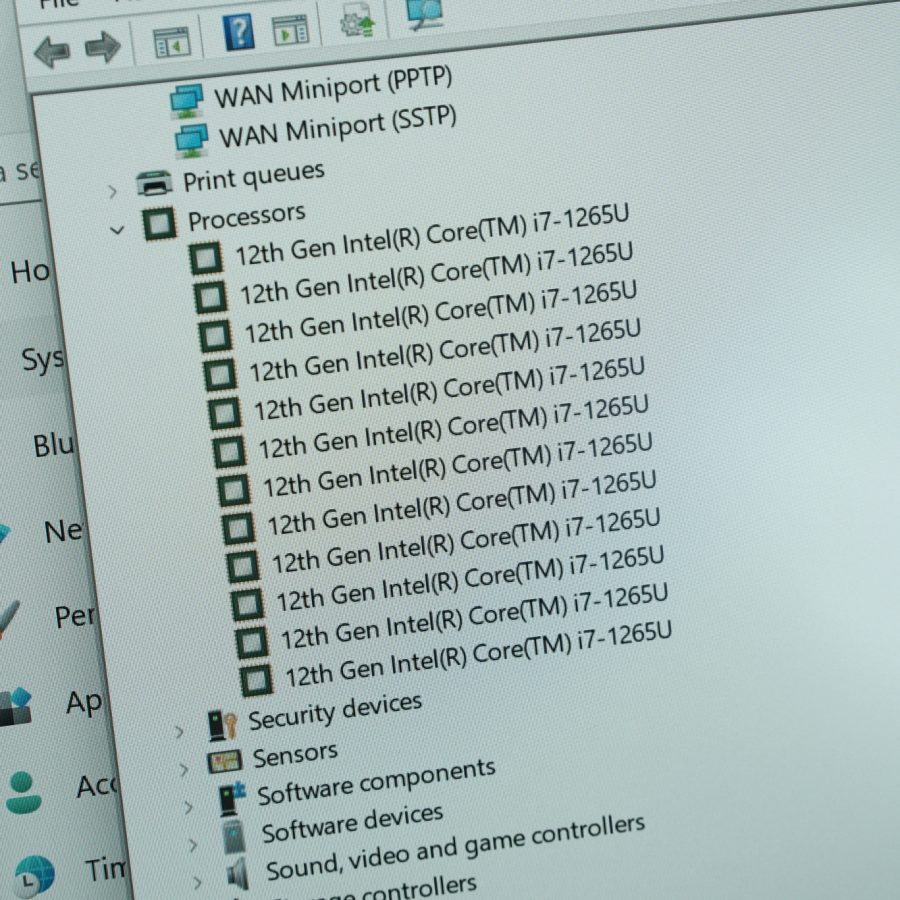Click the Time & language clock icon in Settings
Image resolution: width=900 pixels, height=900 pixels.
click(34, 876)
